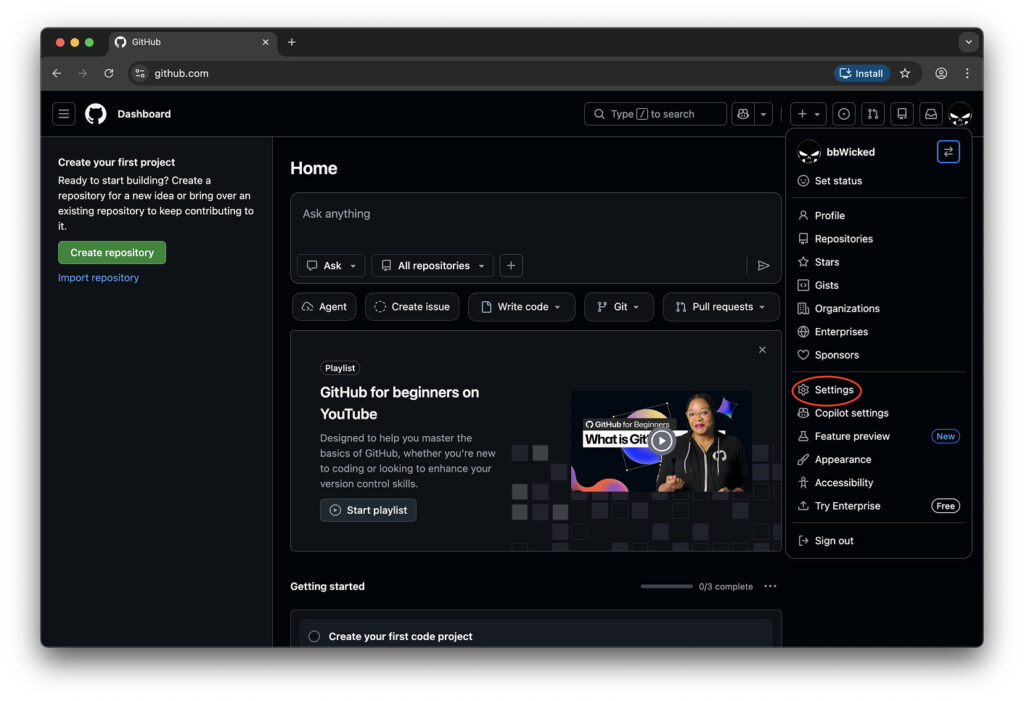Screen dimensions: 1024x701
Task: Open Enterprises from user menu
Action: [878, 332]
